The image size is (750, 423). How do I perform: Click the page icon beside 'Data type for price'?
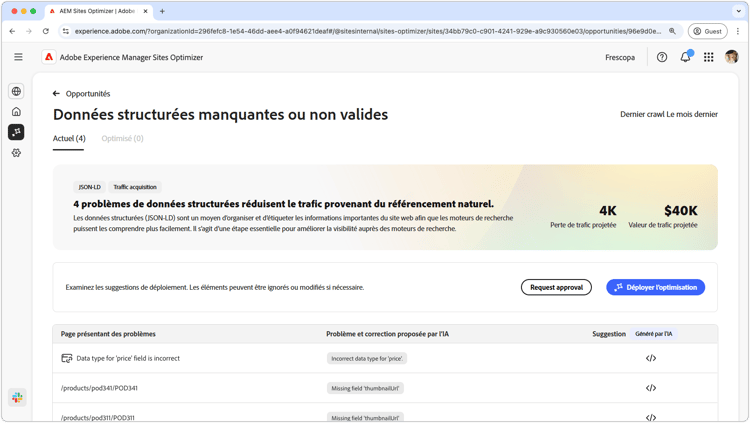coord(66,358)
